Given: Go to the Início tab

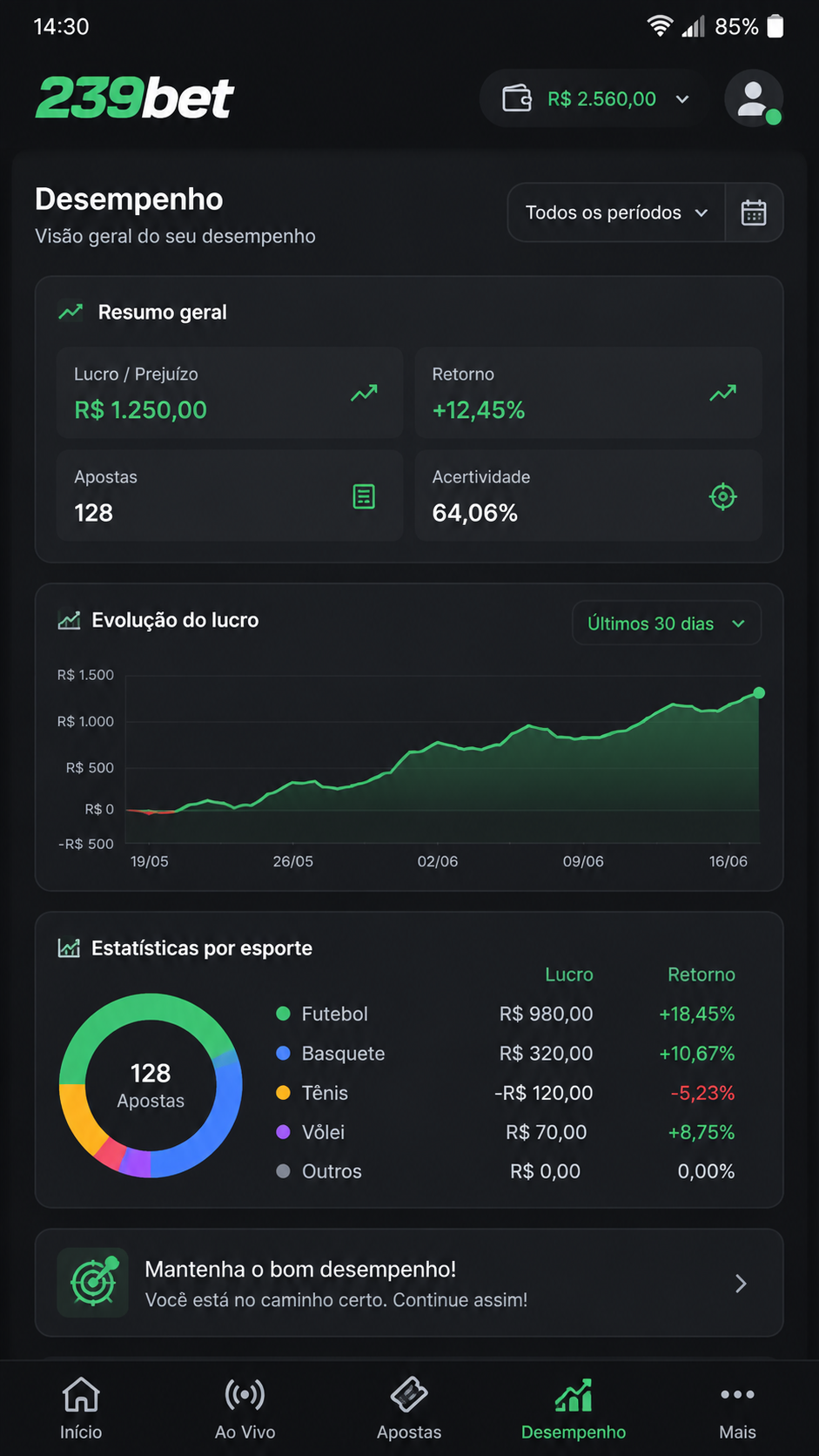Looking at the screenshot, I should (81, 1408).
